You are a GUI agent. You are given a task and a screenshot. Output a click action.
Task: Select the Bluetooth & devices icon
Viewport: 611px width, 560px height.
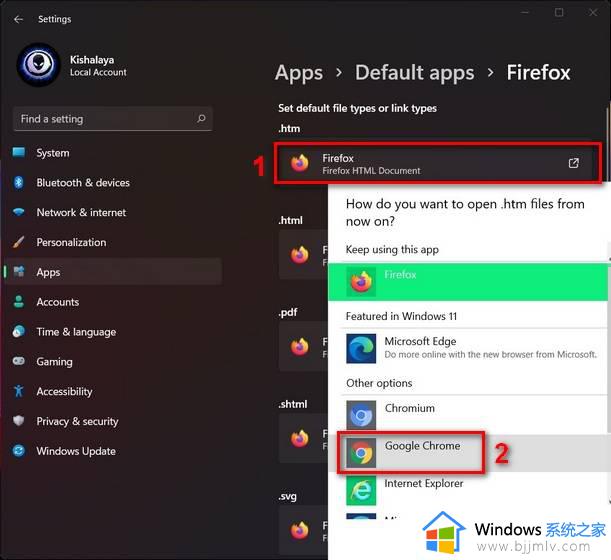(x=18, y=182)
